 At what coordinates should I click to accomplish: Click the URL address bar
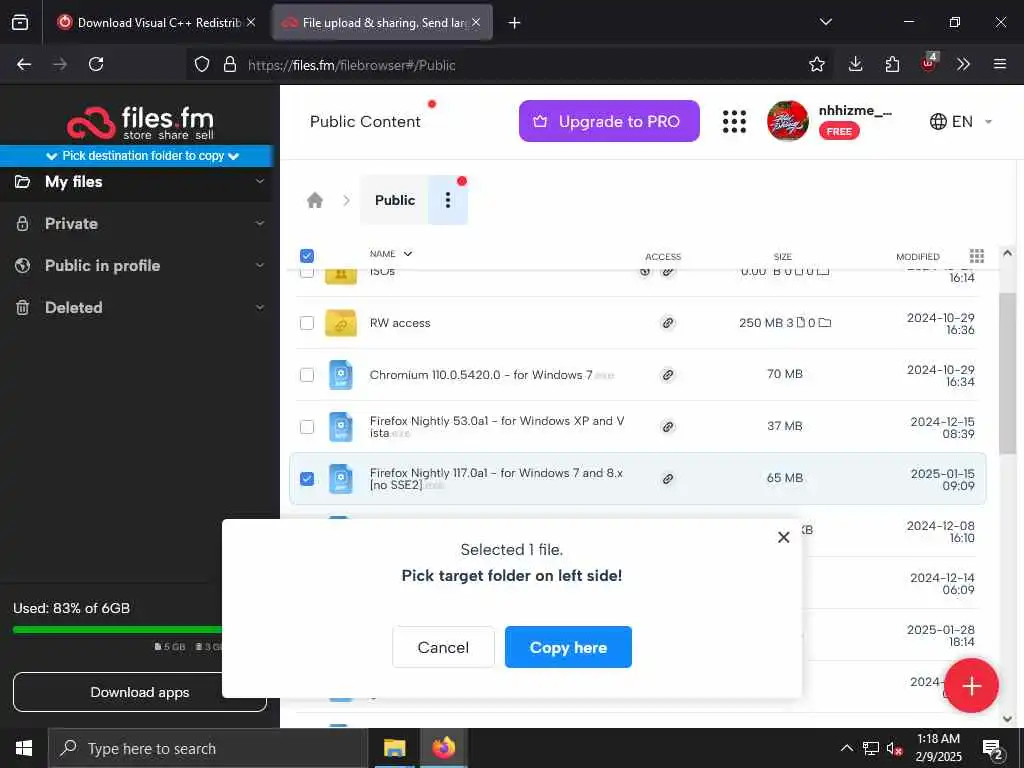tap(509, 65)
